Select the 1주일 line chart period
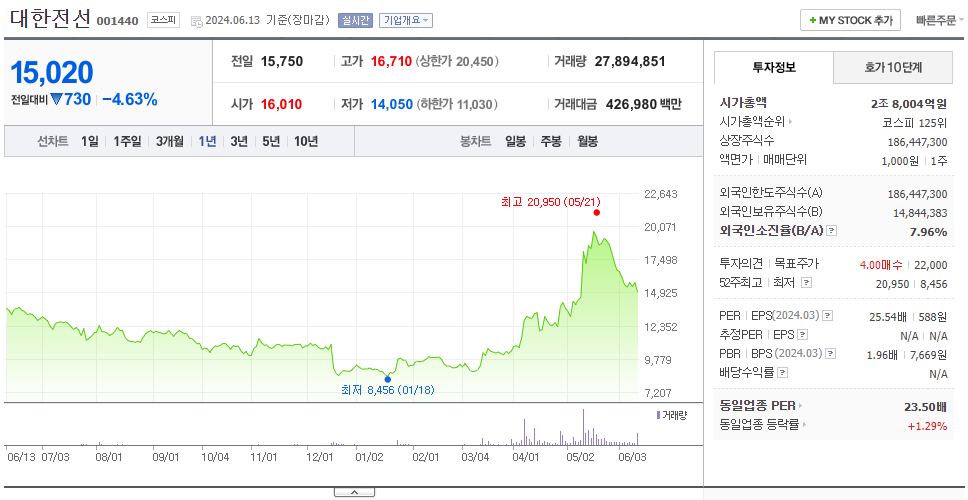 coord(127,141)
